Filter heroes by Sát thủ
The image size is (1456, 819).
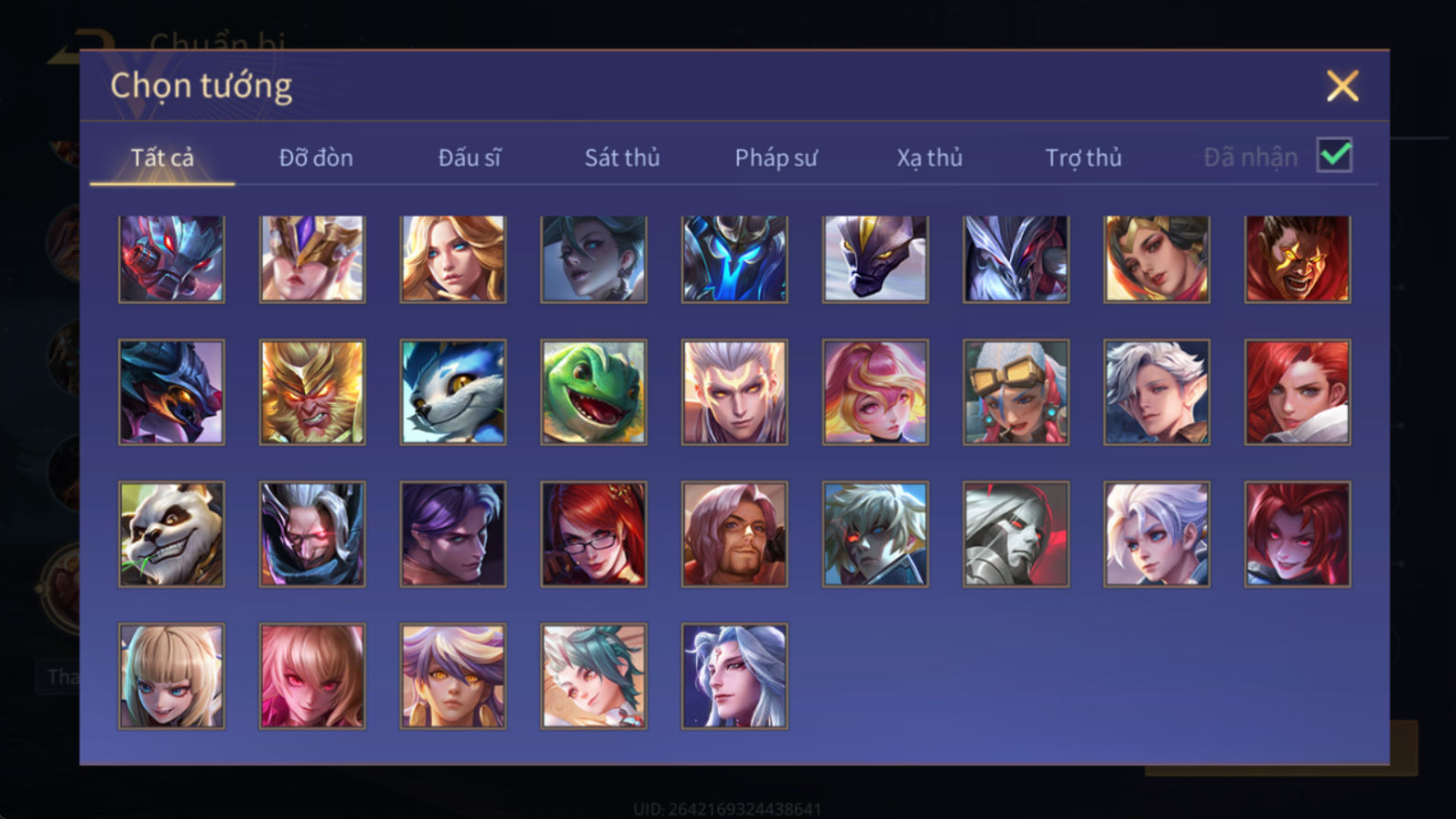622,158
